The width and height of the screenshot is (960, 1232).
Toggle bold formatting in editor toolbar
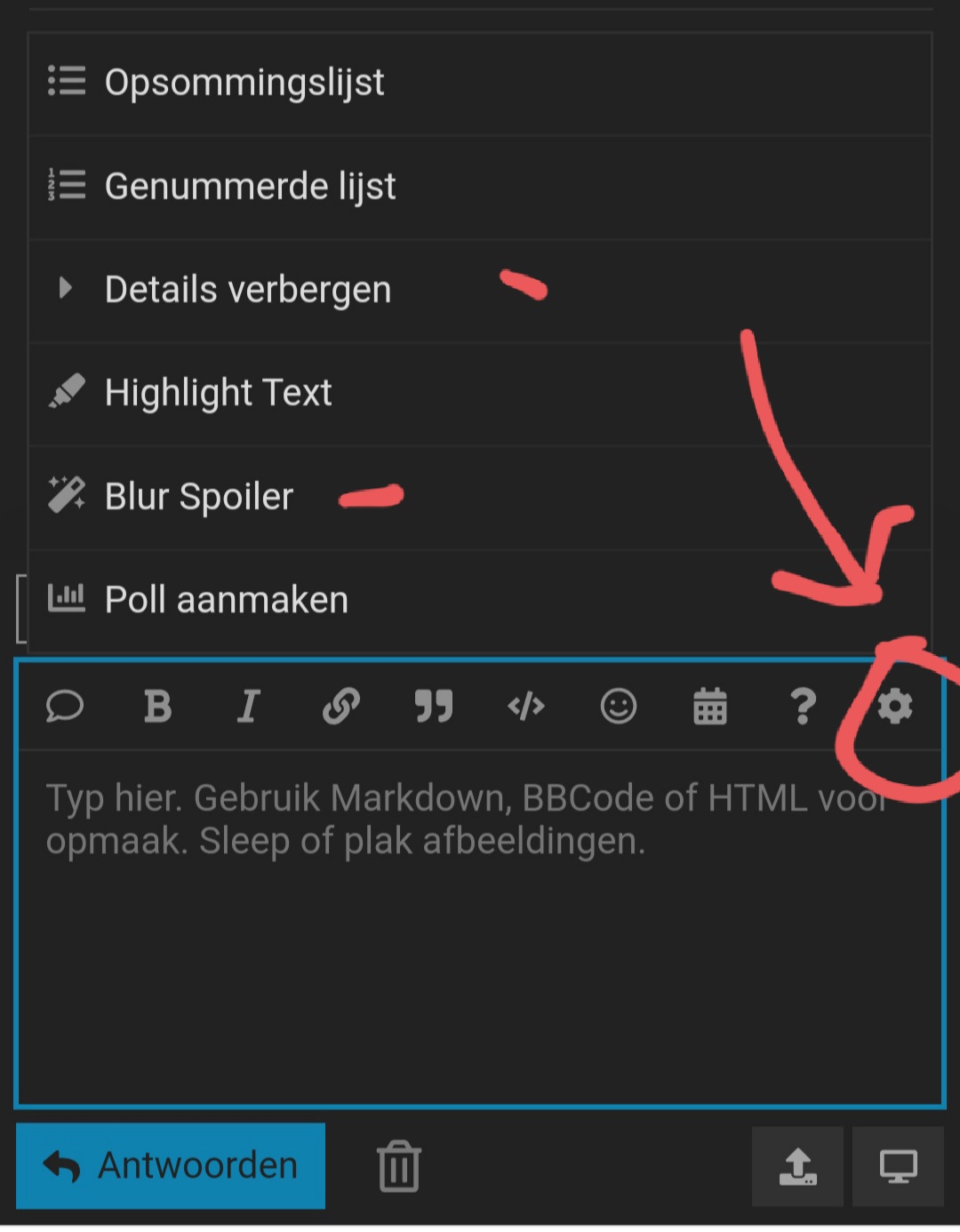pos(157,707)
